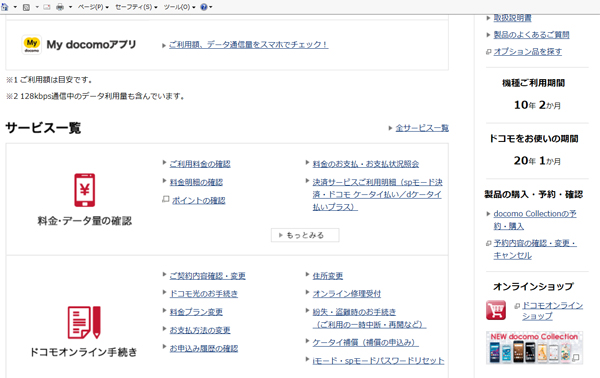Open the Print dropdown arrow
The image size is (600, 378).
(70, 7)
